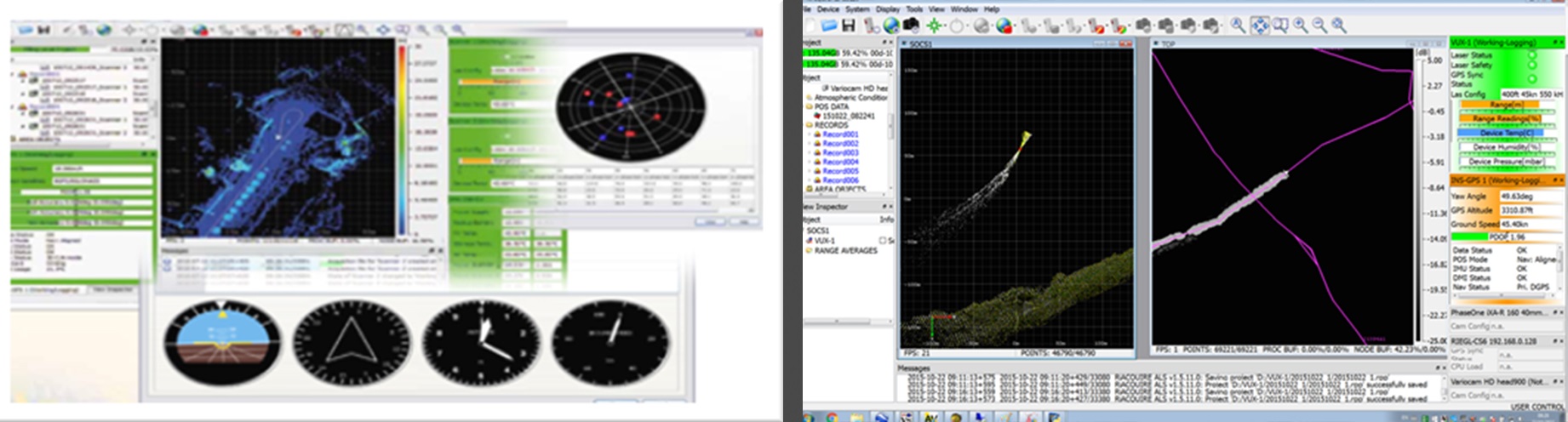The image size is (1568, 422).
Task: Open Chrome from the Windows taskbar
Action: coord(832,417)
